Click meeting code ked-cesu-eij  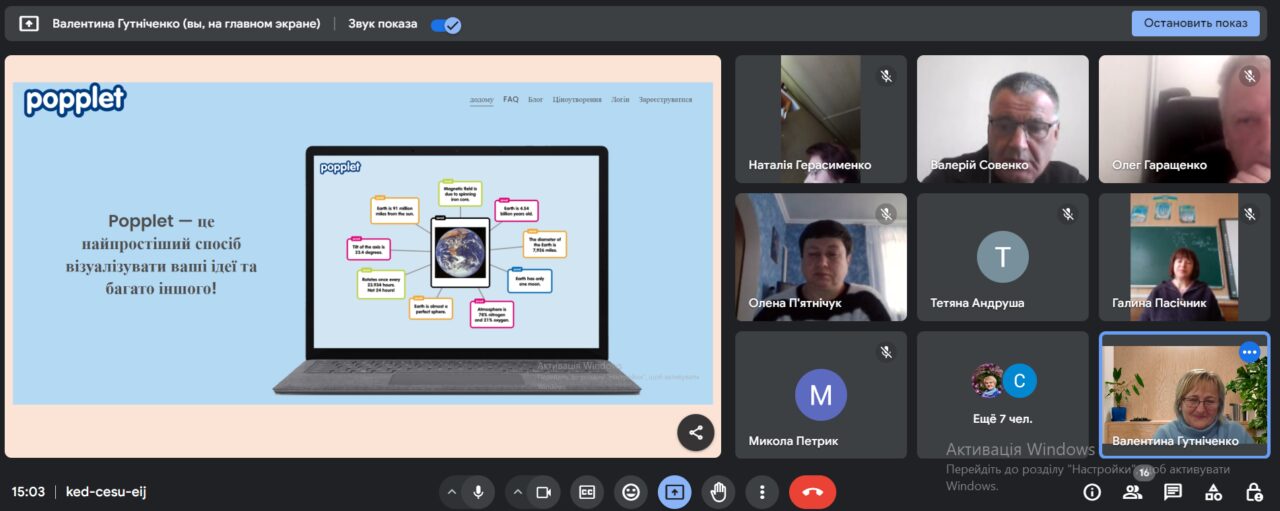tap(106, 492)
